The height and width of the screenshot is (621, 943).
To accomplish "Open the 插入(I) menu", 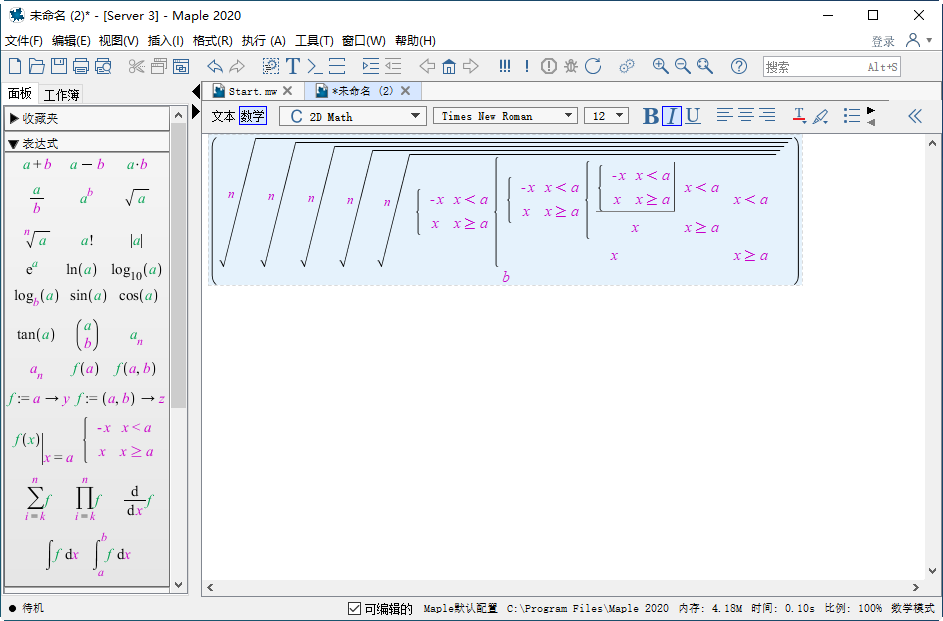I will pos(165,41).
